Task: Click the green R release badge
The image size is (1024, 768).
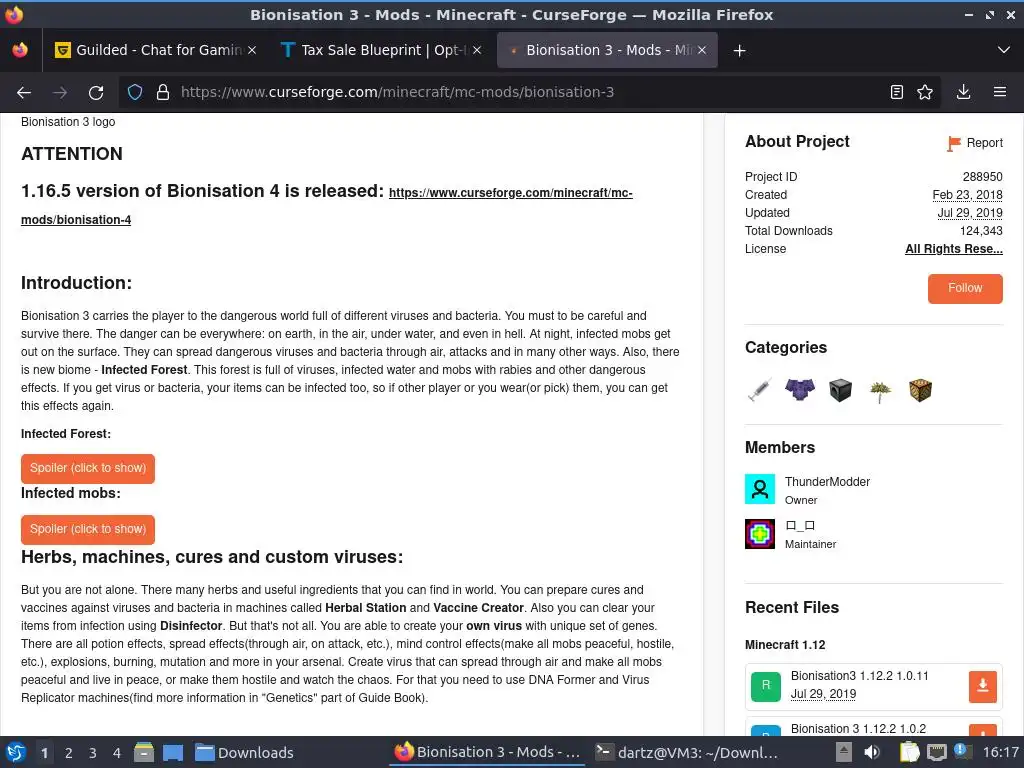Action: point(766,686)
